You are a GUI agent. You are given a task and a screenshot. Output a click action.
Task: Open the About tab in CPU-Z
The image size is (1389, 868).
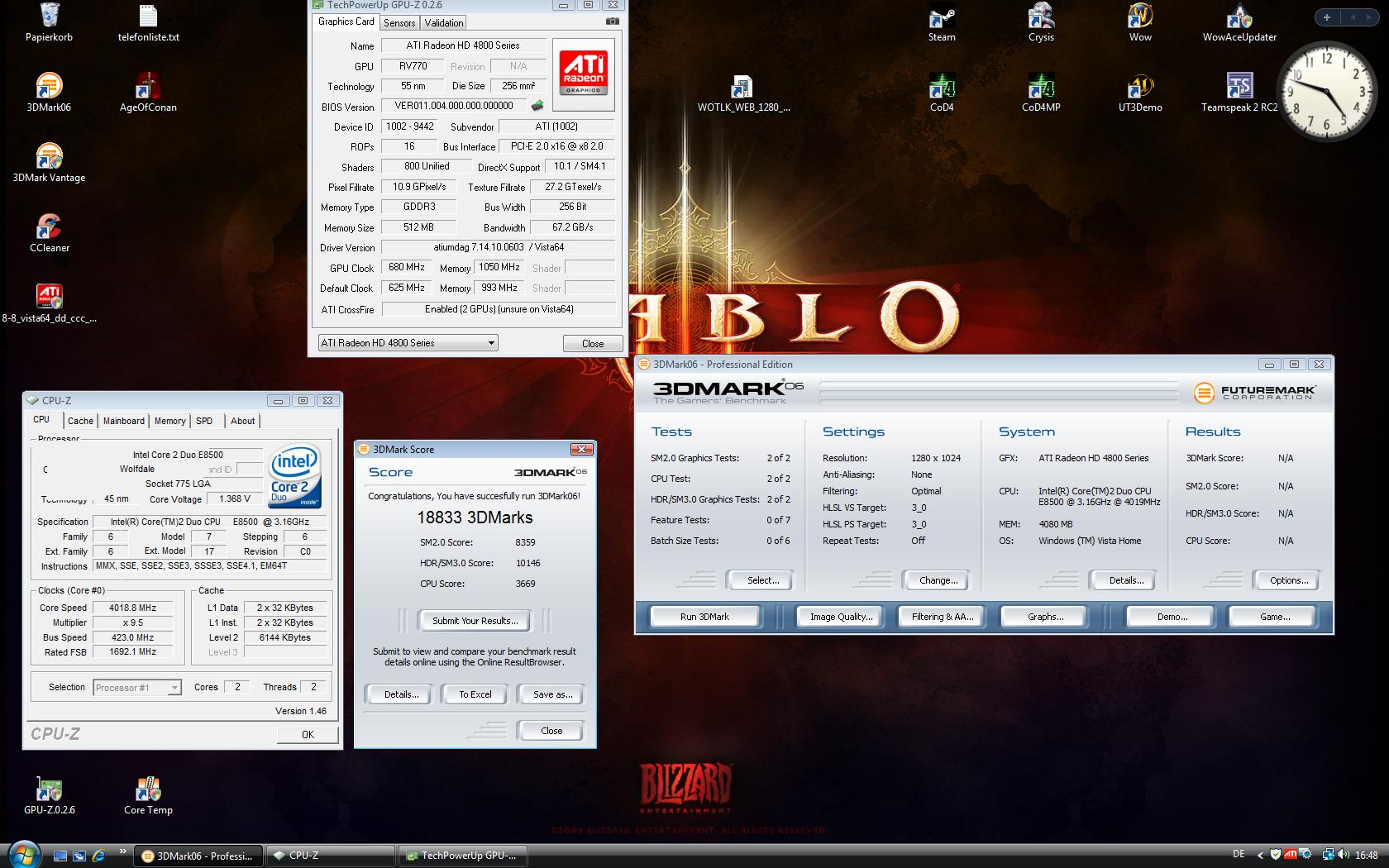[242, 421]
